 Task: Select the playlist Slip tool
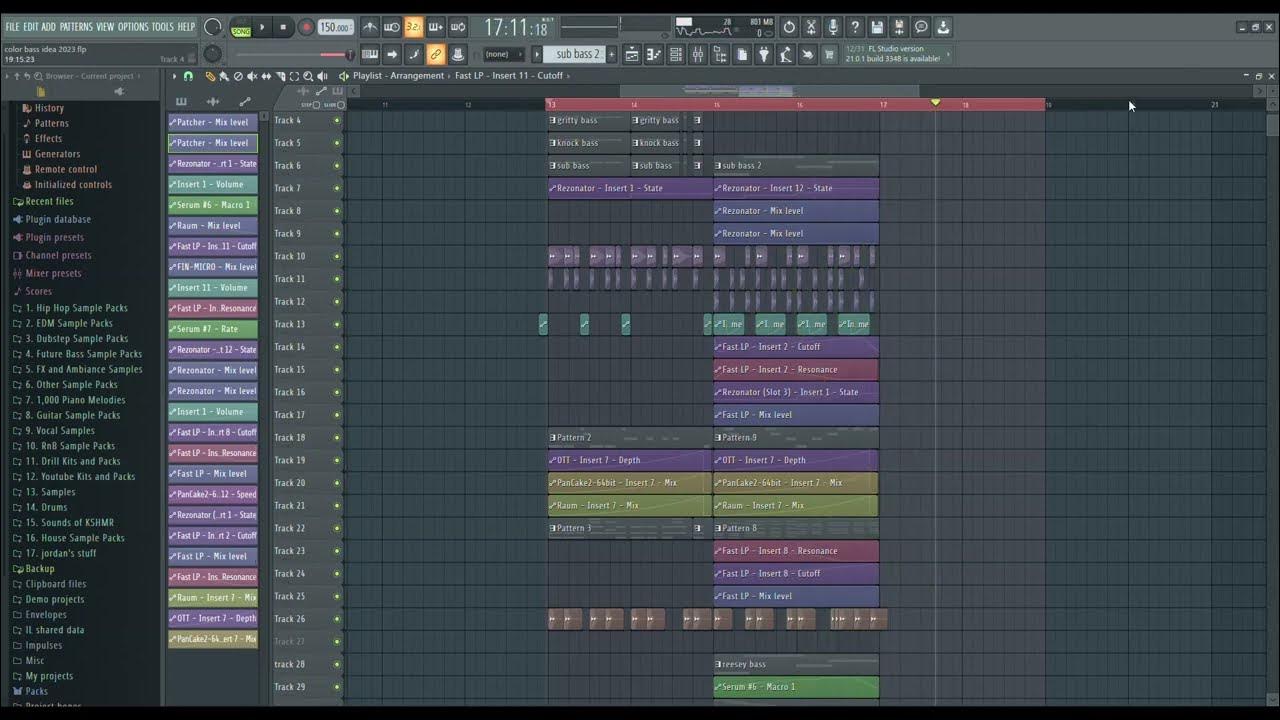(x=266, y=76)
